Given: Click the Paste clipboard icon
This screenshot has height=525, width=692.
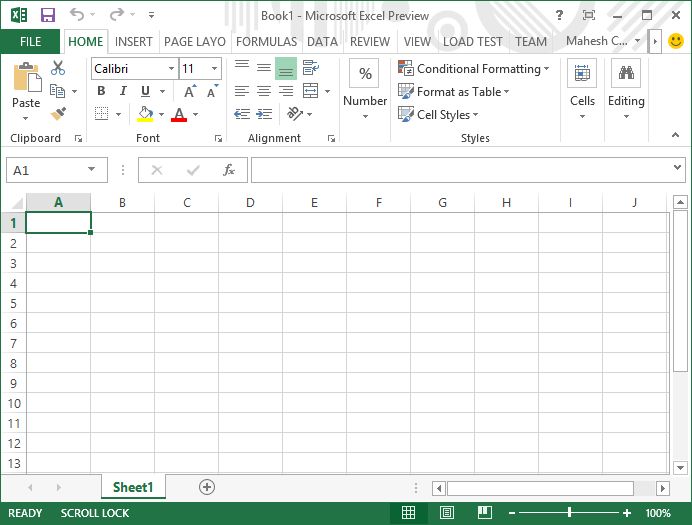Looking at the screenshot, I should point(27,77).
